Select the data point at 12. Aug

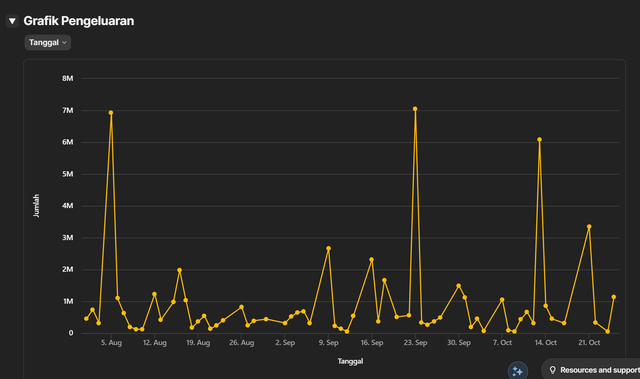[154, 294]
